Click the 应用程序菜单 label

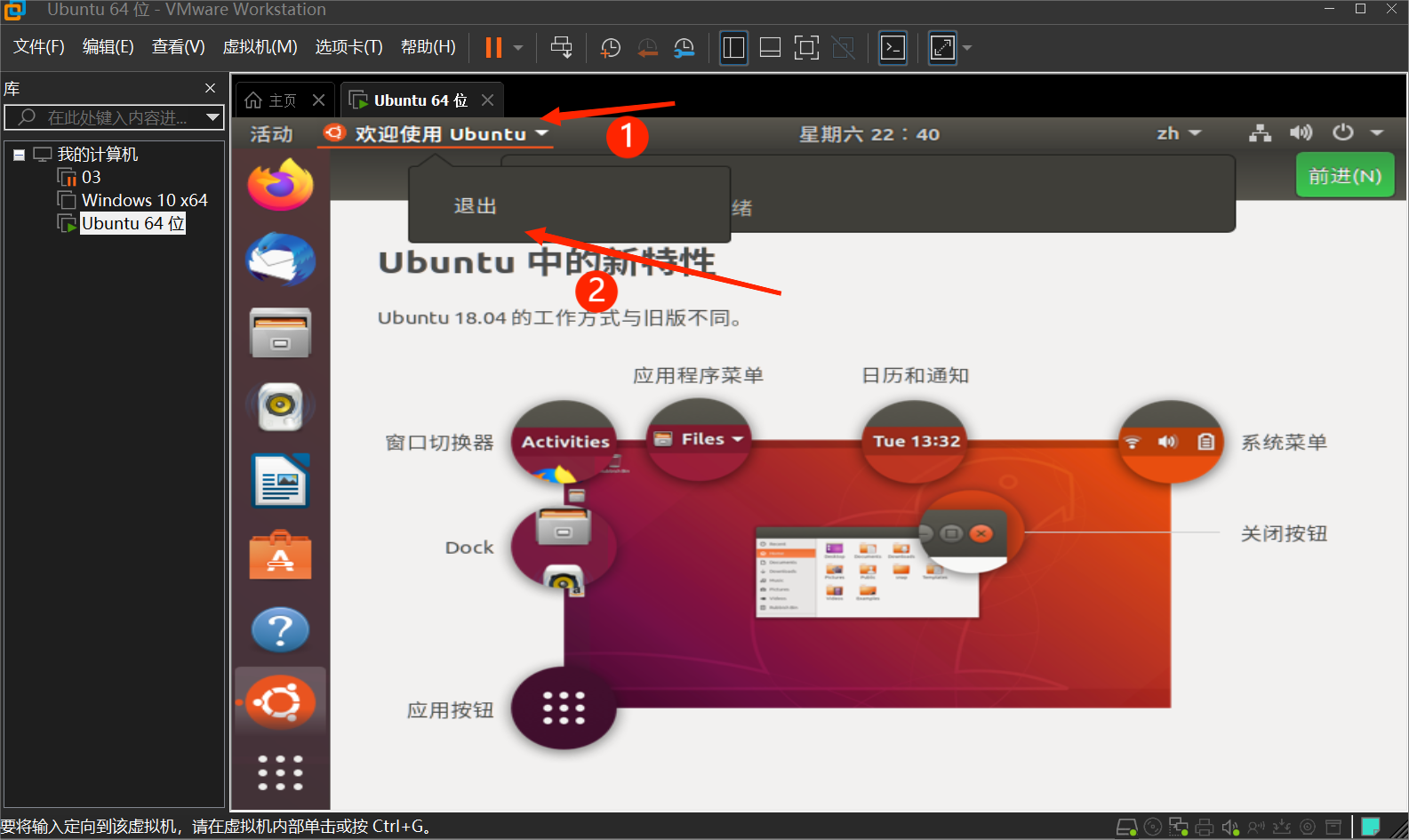tap(698, 376)
